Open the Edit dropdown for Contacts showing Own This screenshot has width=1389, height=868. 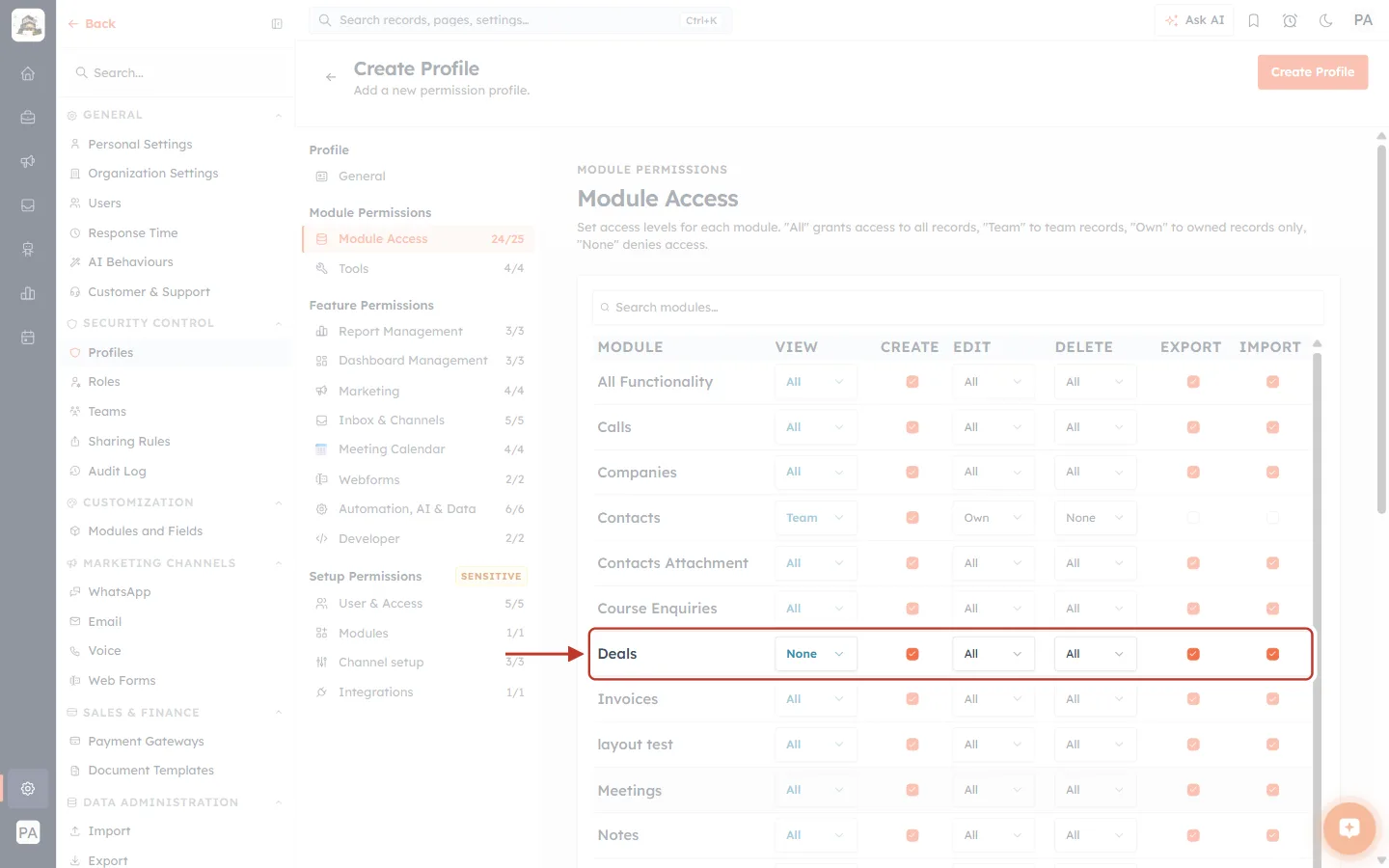994,518
